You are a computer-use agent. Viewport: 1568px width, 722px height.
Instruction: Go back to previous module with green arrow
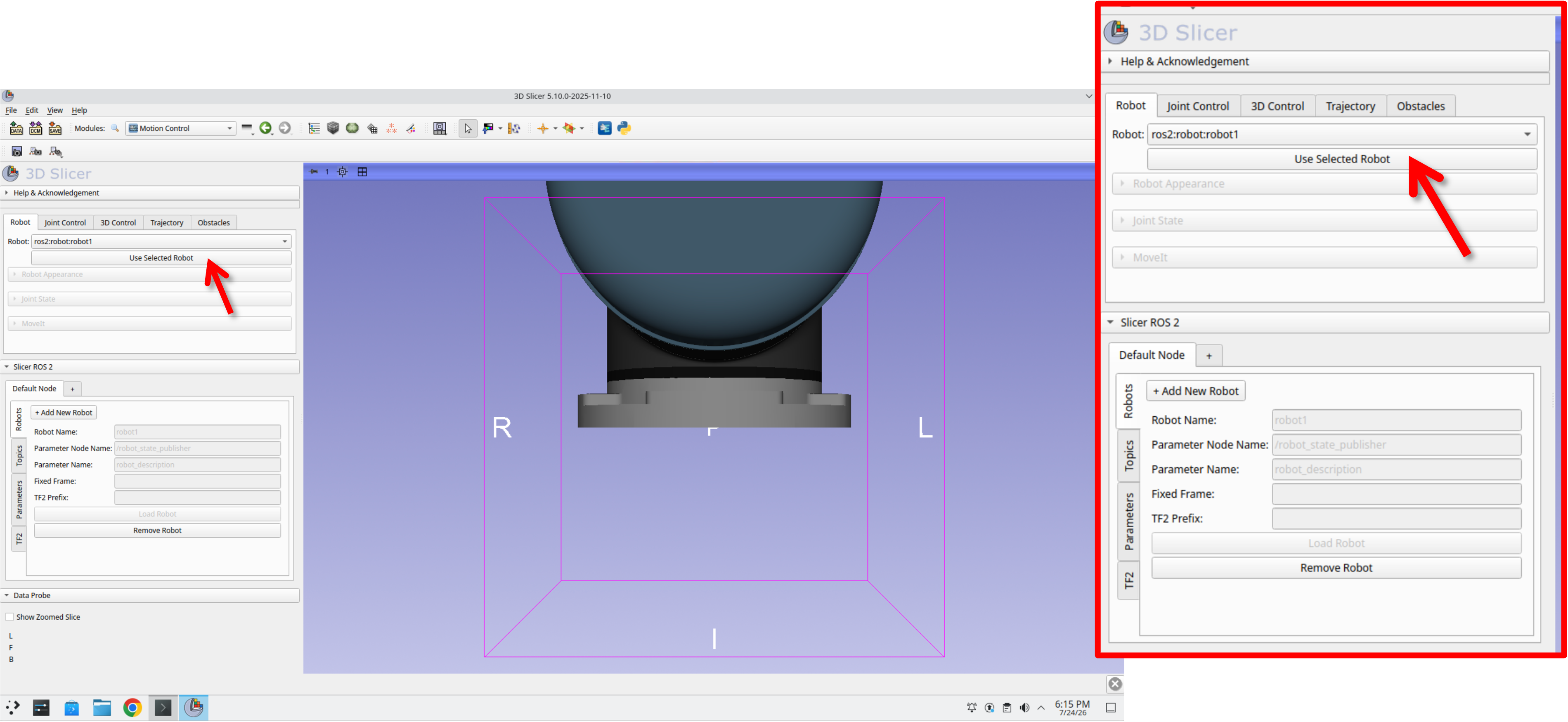tap(265, 128)
